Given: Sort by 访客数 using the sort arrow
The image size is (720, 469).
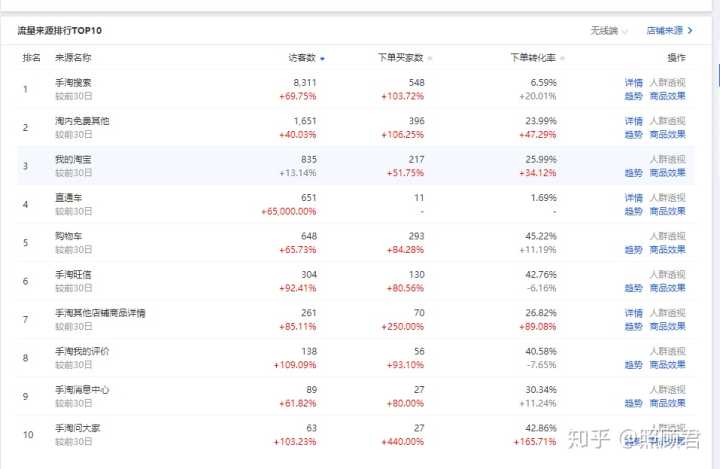Looking at the screenshot, I should coord(322,59).
